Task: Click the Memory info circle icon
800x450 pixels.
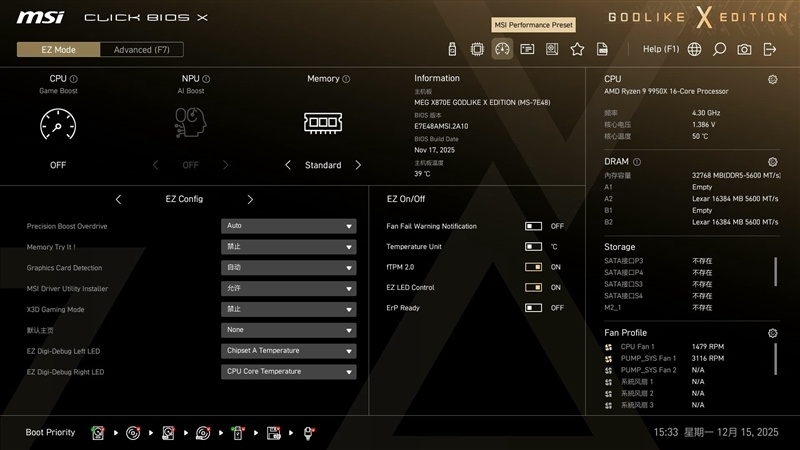Action: click(x=346, y=79)
